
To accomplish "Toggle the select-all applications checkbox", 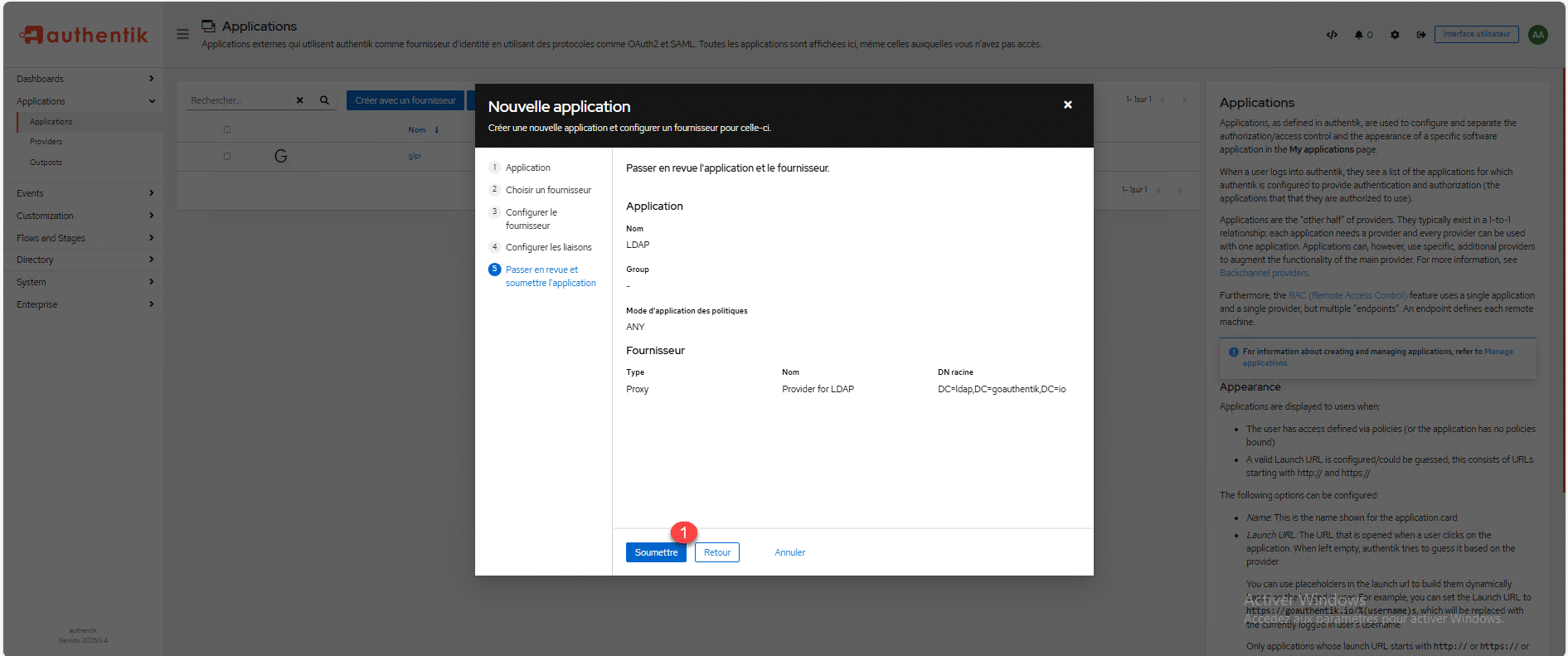I will click(x=227, y=129).
